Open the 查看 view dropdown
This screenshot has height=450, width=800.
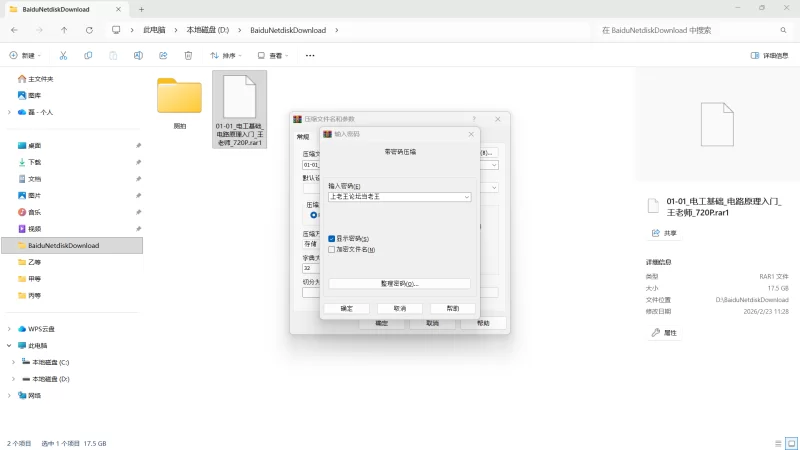[x=275, y=56]
